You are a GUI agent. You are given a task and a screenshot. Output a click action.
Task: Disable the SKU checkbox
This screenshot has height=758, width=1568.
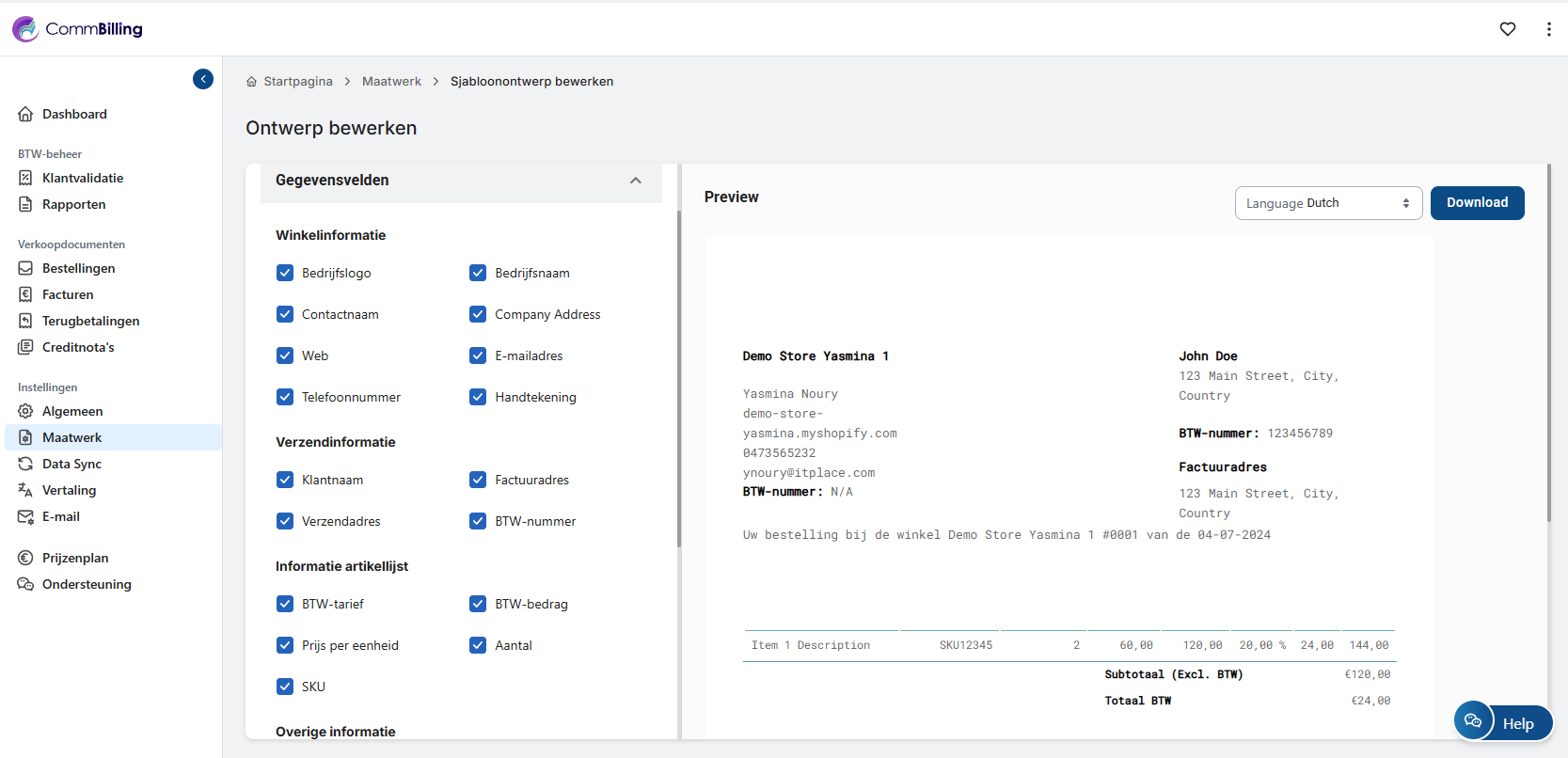pyautogui.click(x=285, y=687)
